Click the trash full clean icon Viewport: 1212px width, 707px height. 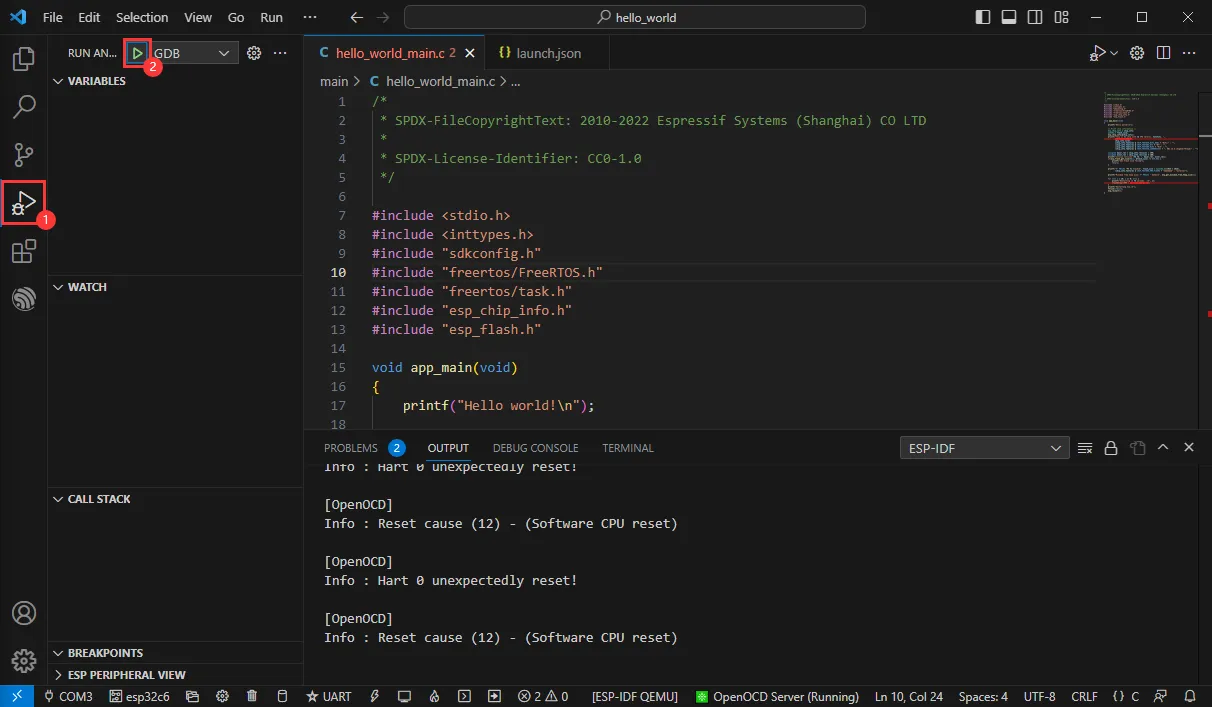tap(252, 696)
